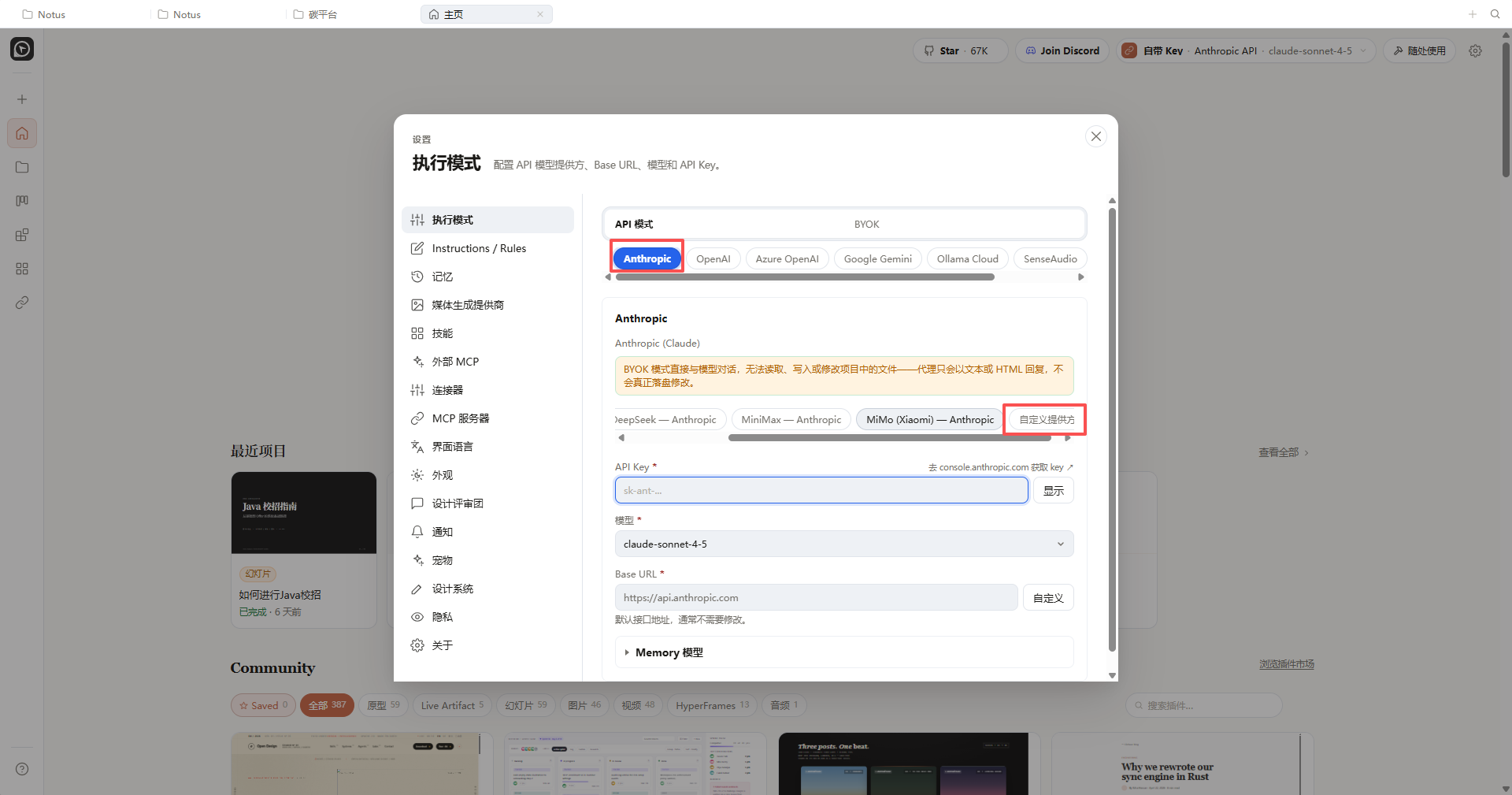The image size is (1512, 795).
Task: Click the 界面语言 translate icon
Action: tap(417, 447)
